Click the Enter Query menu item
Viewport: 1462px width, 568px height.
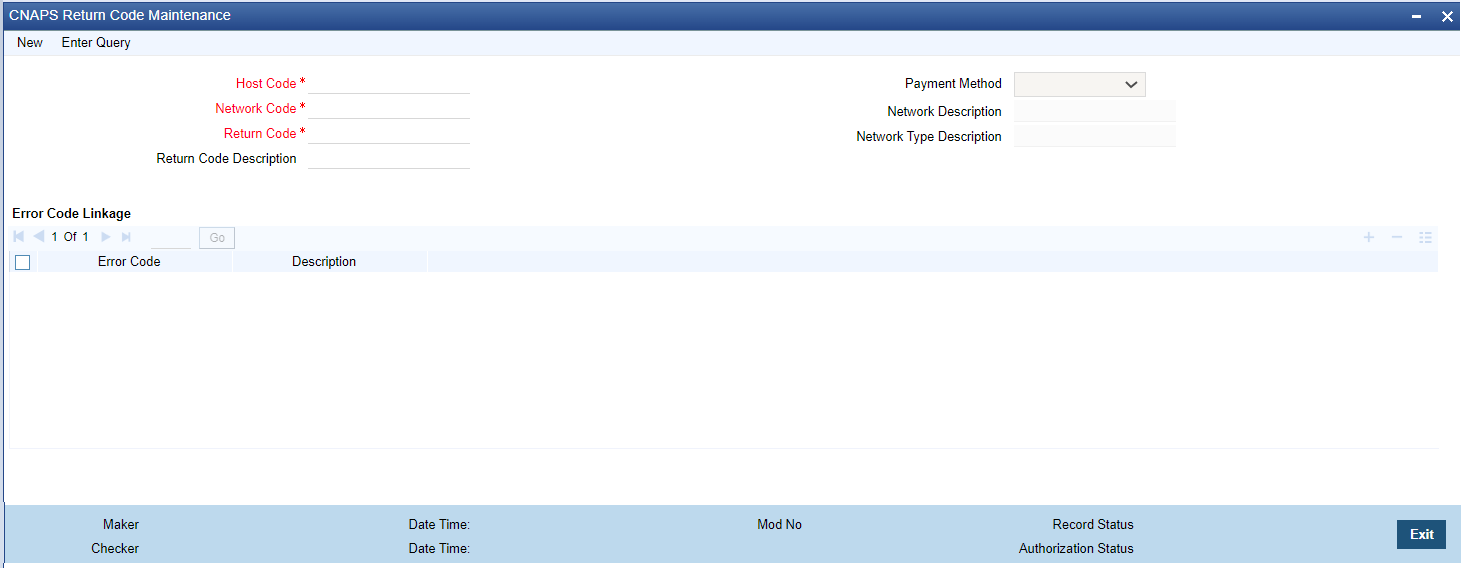pos(96,43)
